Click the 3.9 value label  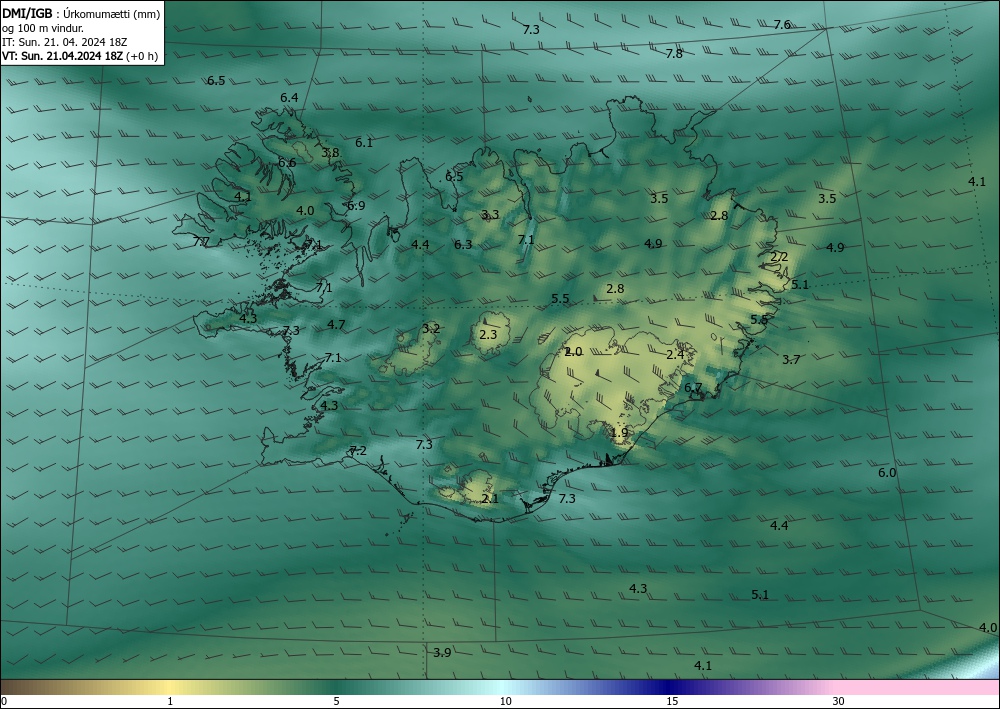(442, 652)
